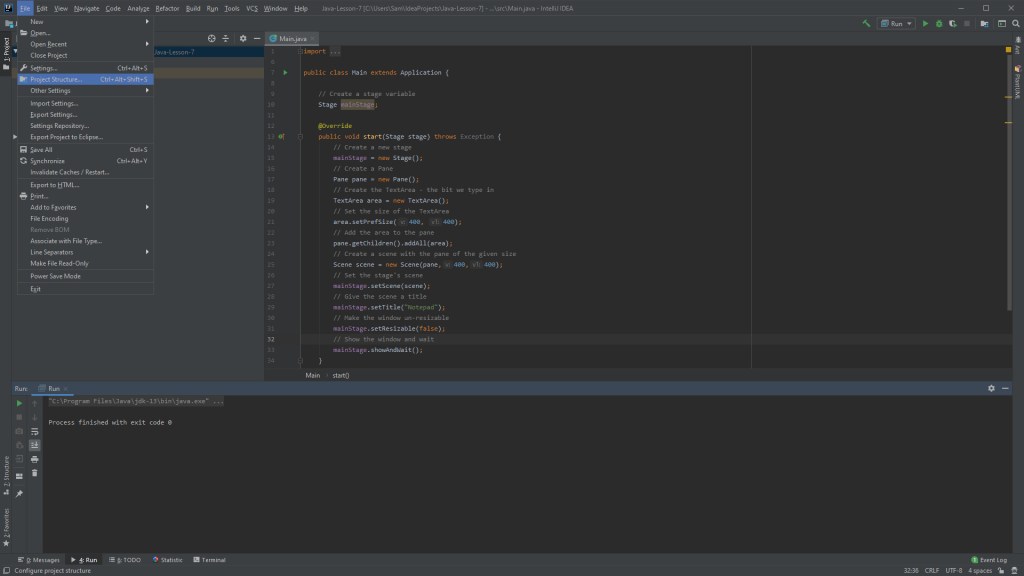1024x576 pixels.
Task: Pin the Run tab with pin icon
Action: coord(19,493)
